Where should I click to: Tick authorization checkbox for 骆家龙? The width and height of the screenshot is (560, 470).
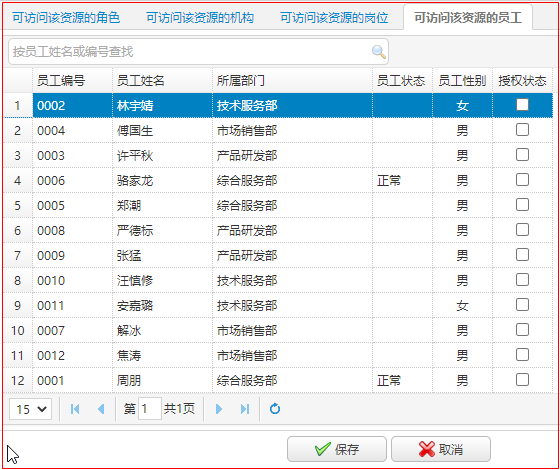(522, 180)
